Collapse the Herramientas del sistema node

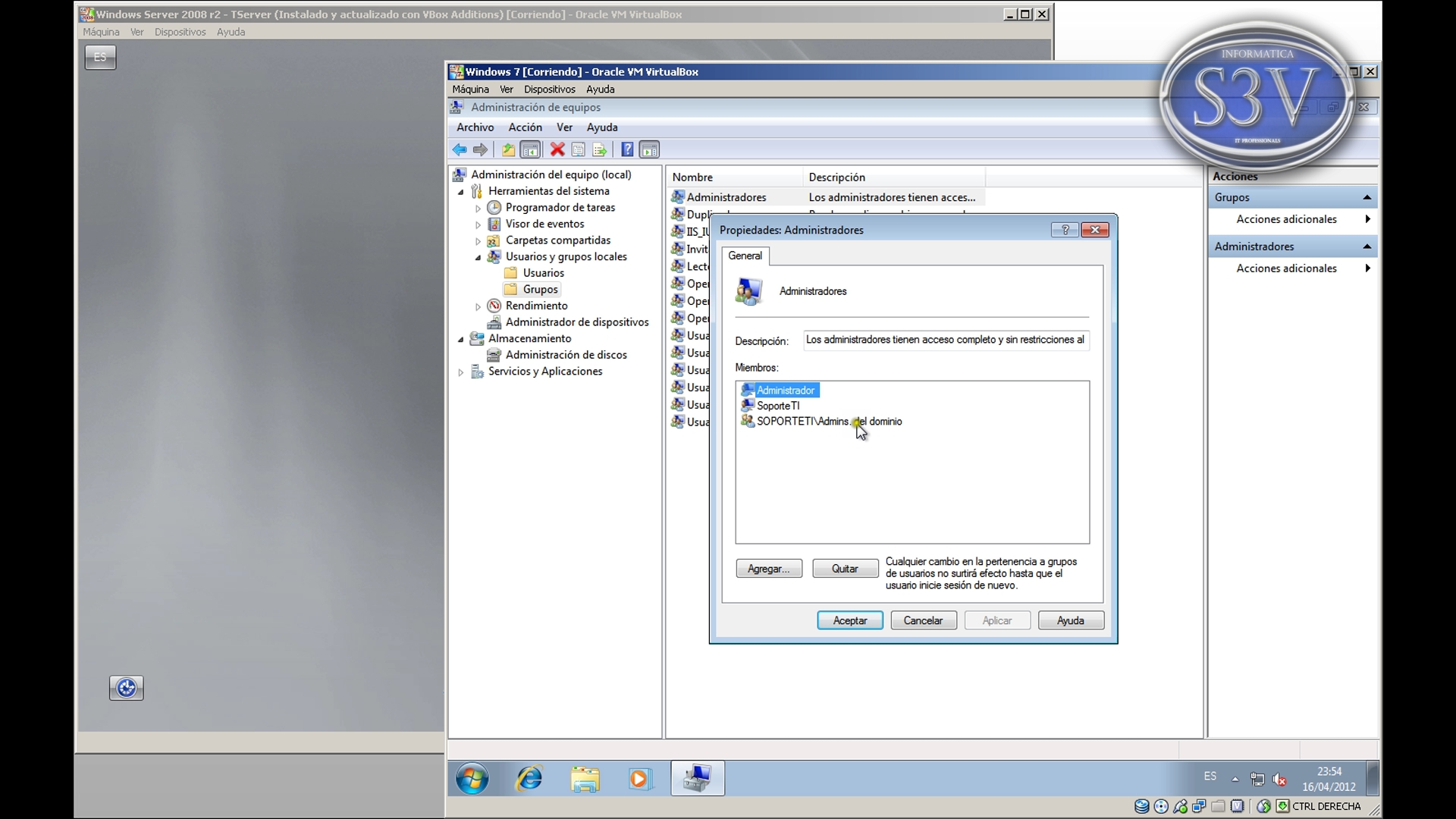click(461, 192)
